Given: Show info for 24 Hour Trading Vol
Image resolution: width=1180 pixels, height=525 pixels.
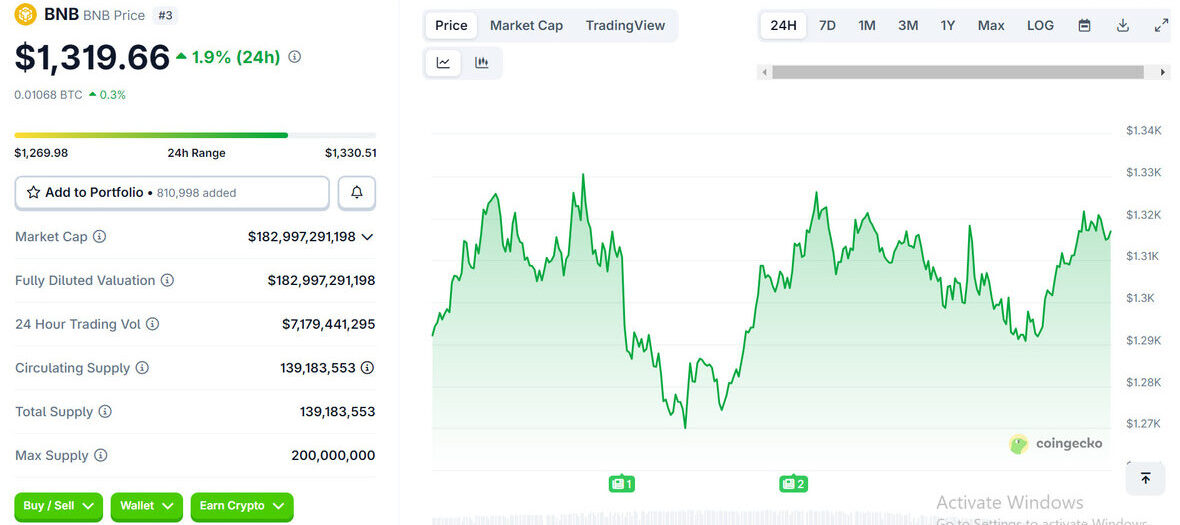Looking at the screenshot, I should click(153, 324).
